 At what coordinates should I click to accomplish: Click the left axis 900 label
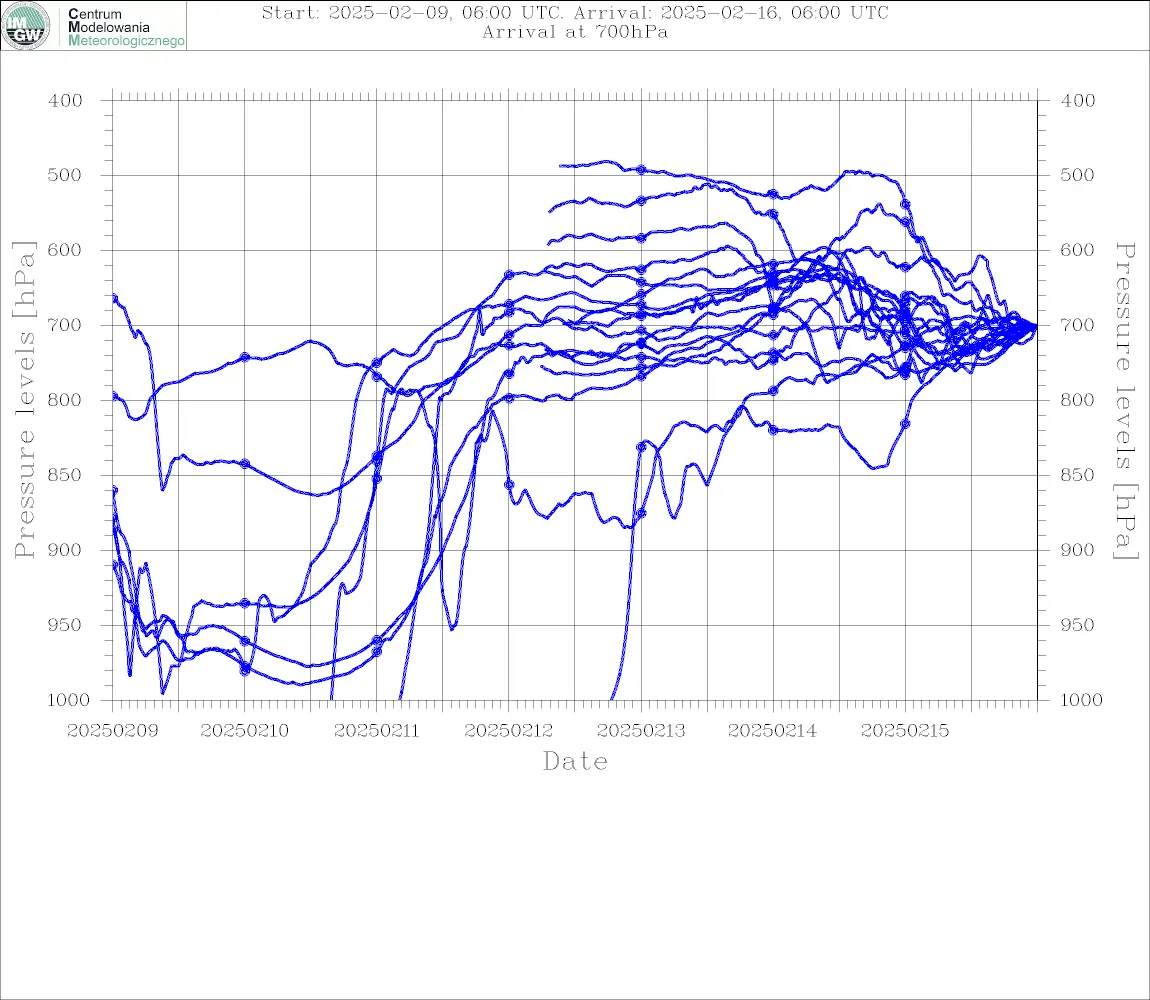(65, 550)
